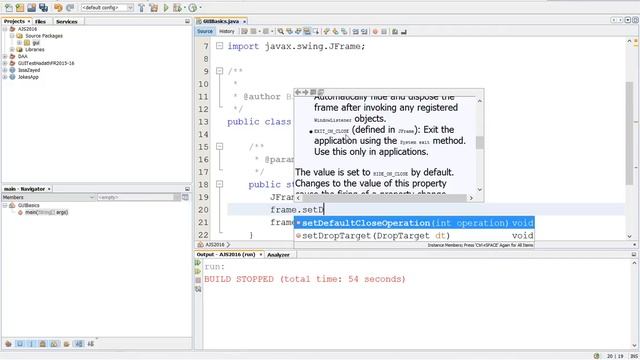The height and width of the screenshot is (360, 640).
Task: Click the Shift Line Right icon in editor toolbar
Action: pyautogui.click(x=364, y=31)
